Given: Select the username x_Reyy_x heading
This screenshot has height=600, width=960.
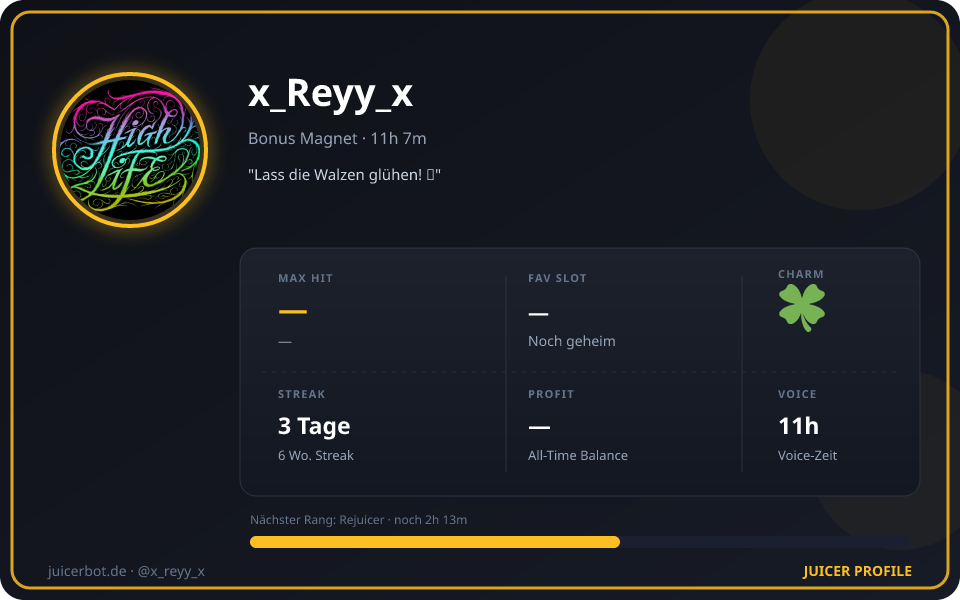Looking at the screenshot, I should [331, 93].
